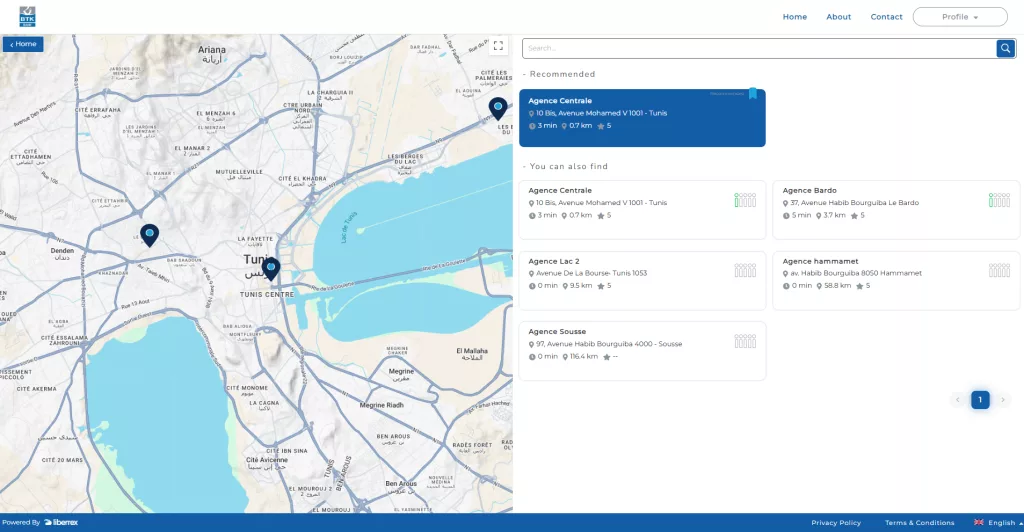Click the map pin near Denden
Screen dimensions: 1024x532
click(x=150, y=235)
